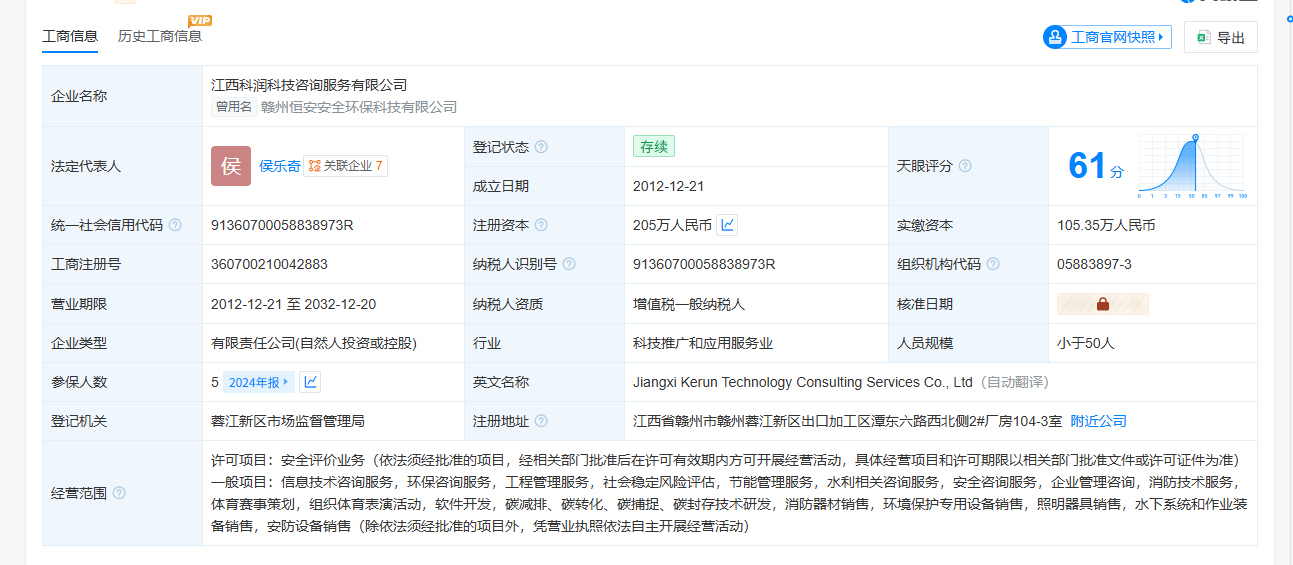Viewport: 1293px width, 565px height.
Task: Click industry value 科技推广和应用服务业
Action: coord(703,343)
